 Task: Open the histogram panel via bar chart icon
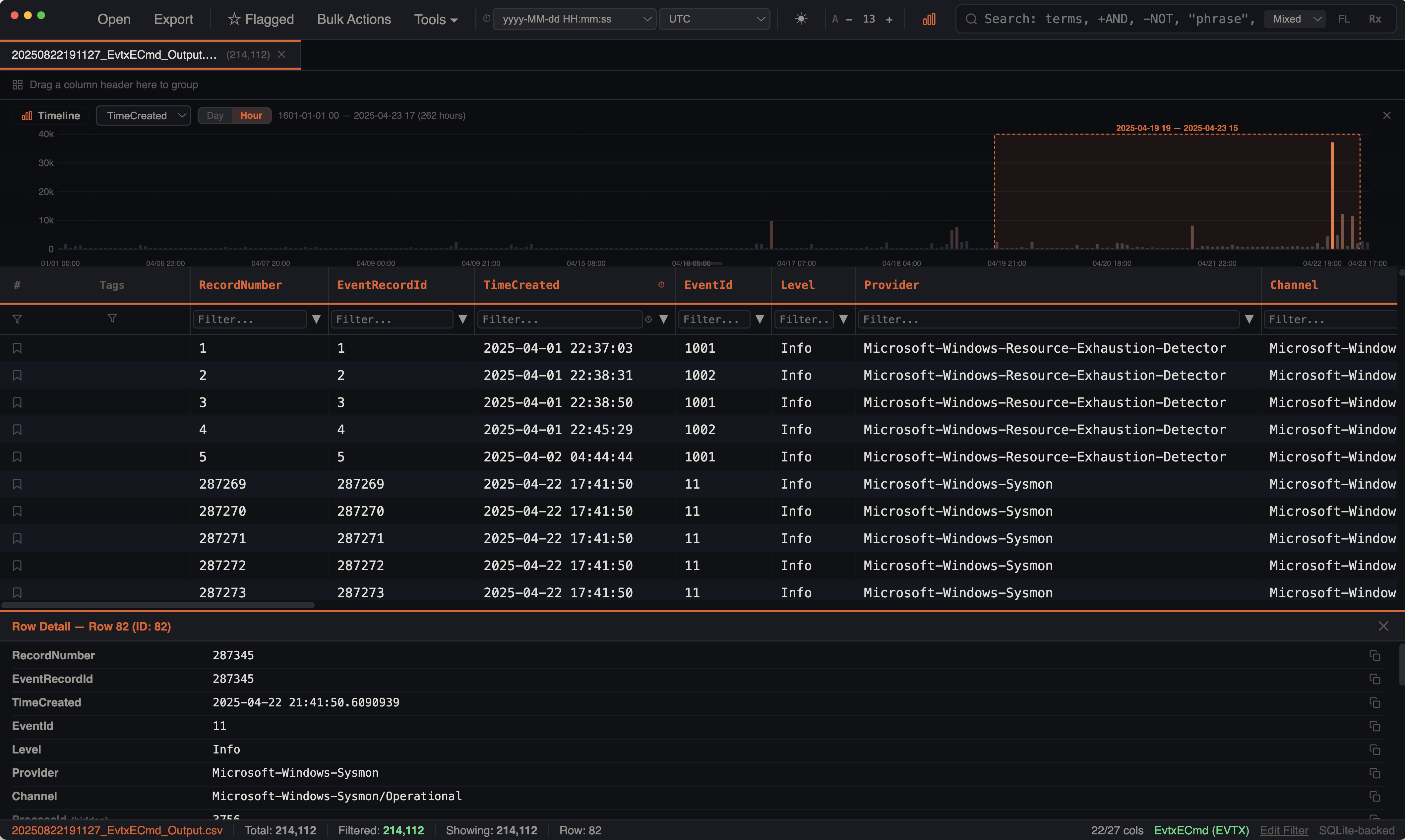929,19
